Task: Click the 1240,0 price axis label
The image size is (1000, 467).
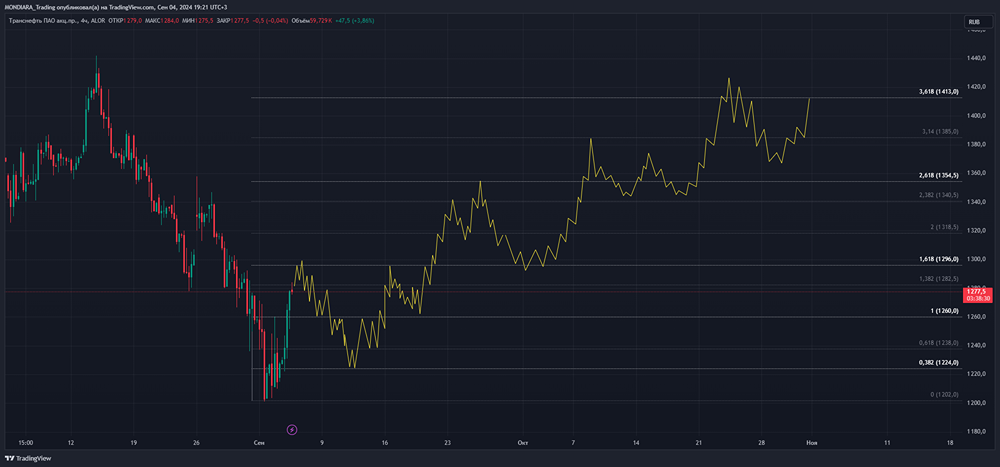Action: click(976, 345)
